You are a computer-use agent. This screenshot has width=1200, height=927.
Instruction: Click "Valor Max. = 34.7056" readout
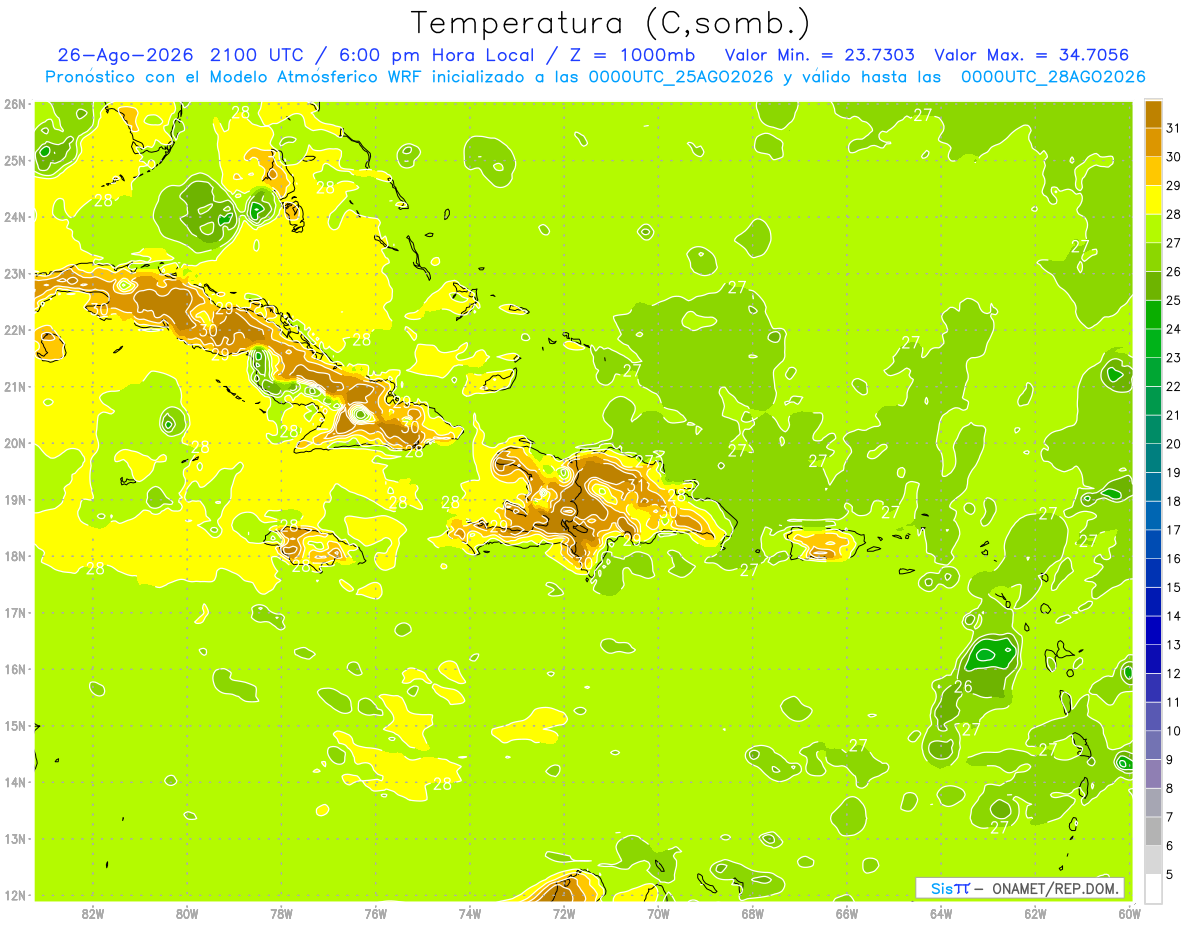tap(1031, 55)
